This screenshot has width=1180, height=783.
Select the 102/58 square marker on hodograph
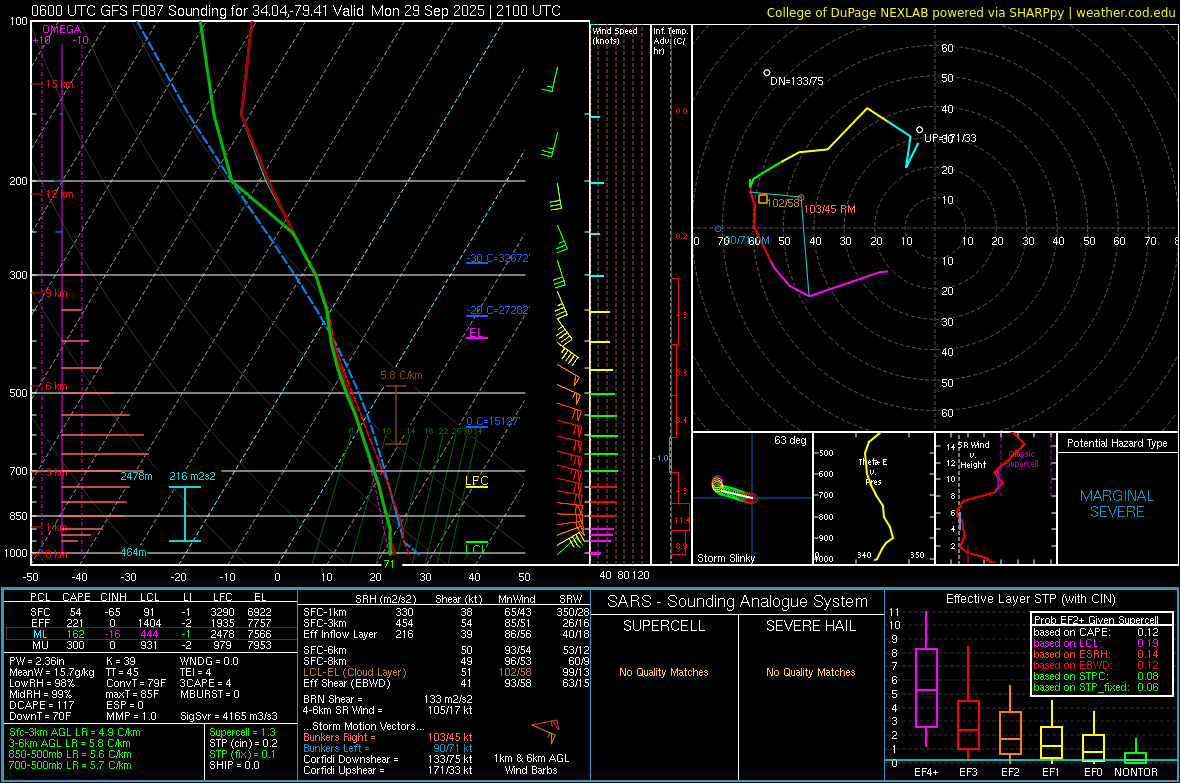pyautogui.click(x=763, y=200)
